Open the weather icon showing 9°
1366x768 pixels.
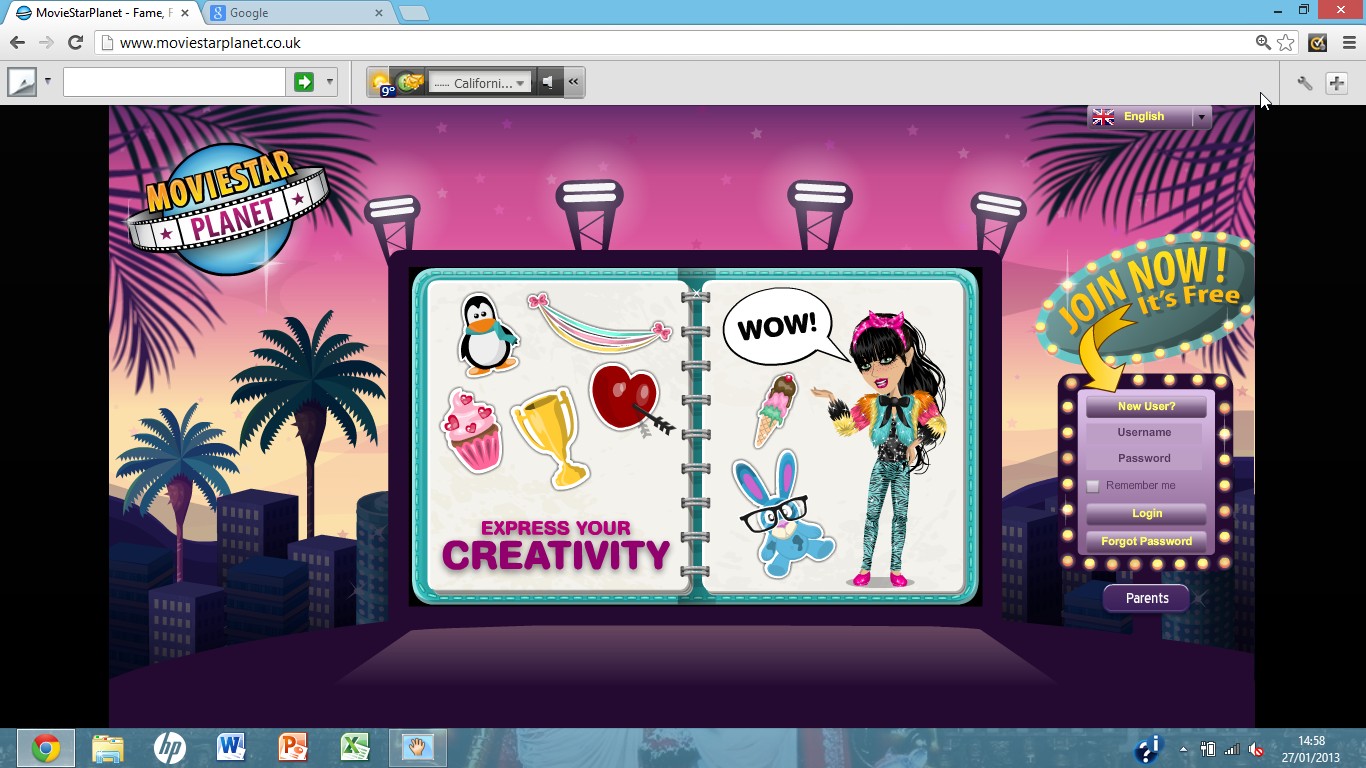coord(381,83)
